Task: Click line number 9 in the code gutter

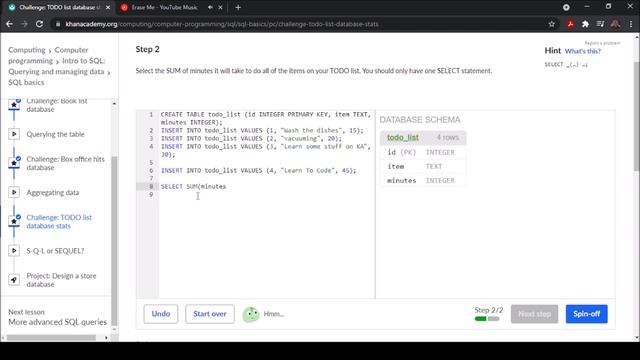Action: point(151,194)
